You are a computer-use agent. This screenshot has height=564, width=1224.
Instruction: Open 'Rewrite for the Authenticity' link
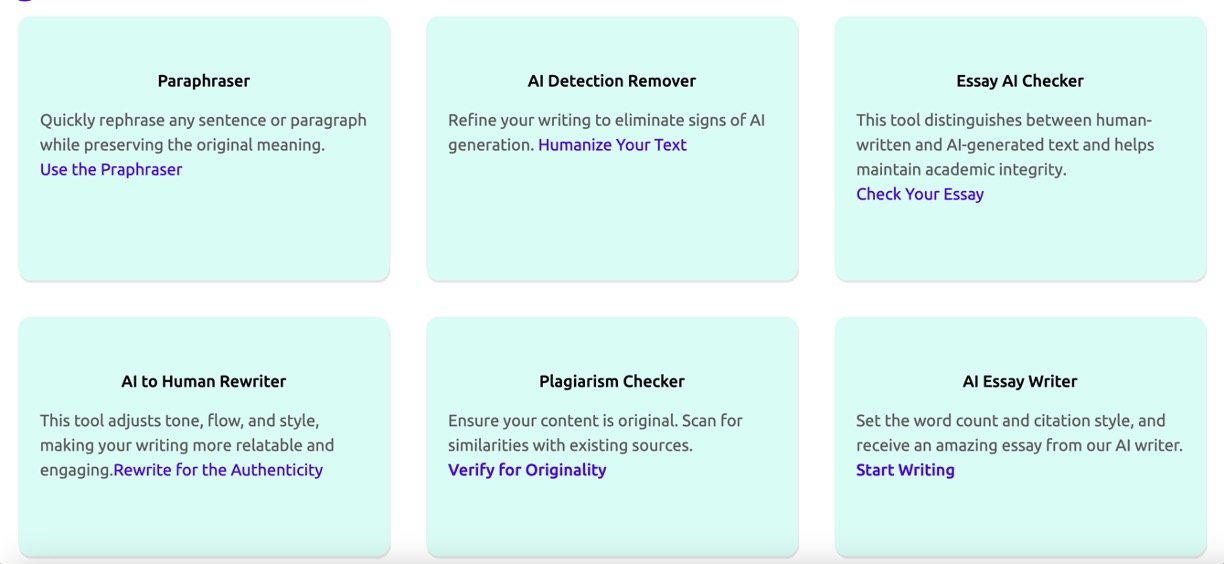click(x=218, y=470)
